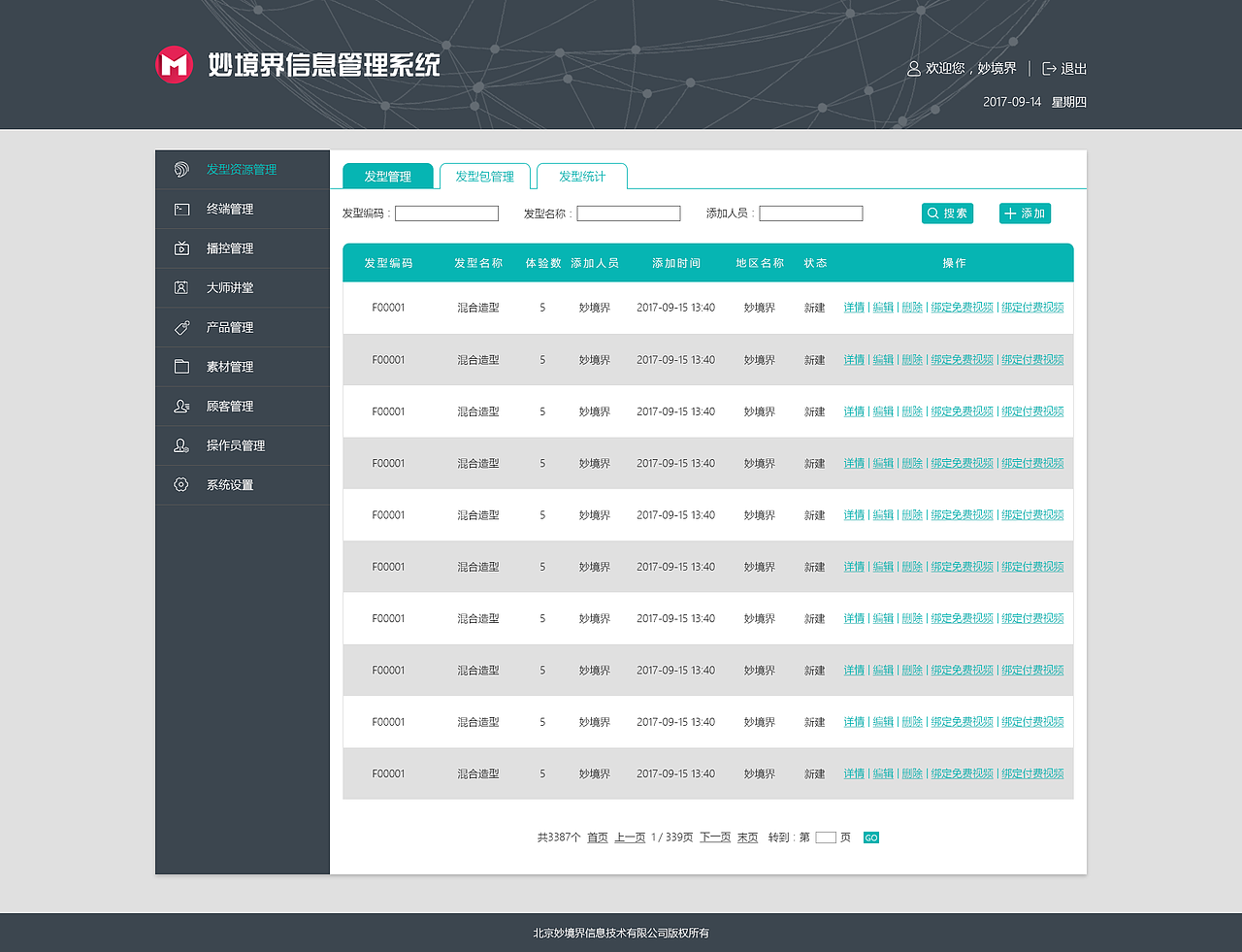Image resolution: width=1242 pixels, height=952 pixels.
Task: Click the 大师讲堂 lecture icon
Action: (x=180, y=287)
